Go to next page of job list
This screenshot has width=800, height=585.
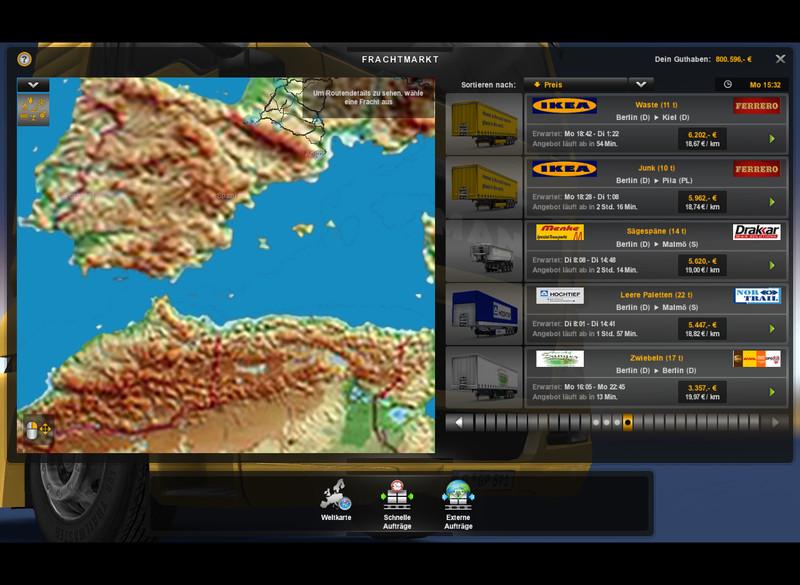pyautogui.click(x=774, y=422)
